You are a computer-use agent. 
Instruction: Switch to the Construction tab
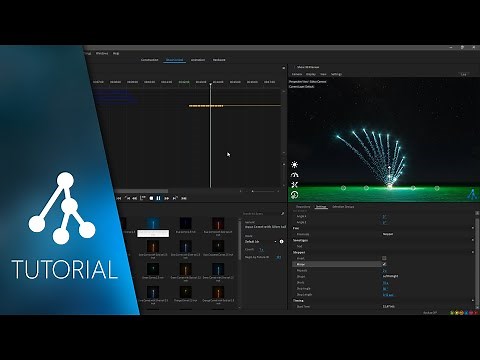click(150, 60)
